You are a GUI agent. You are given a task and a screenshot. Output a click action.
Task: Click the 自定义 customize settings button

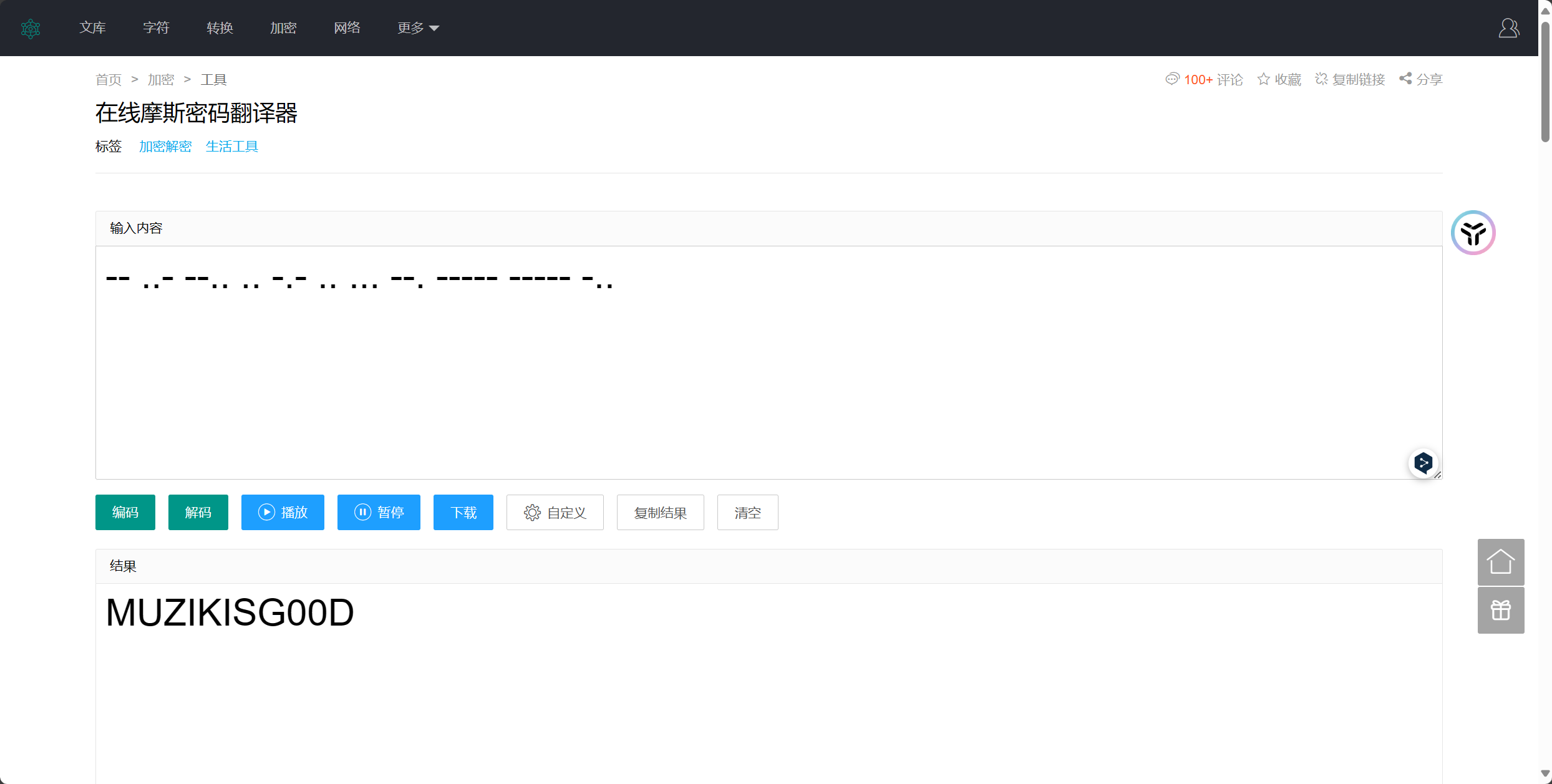[x=555, y=512]
